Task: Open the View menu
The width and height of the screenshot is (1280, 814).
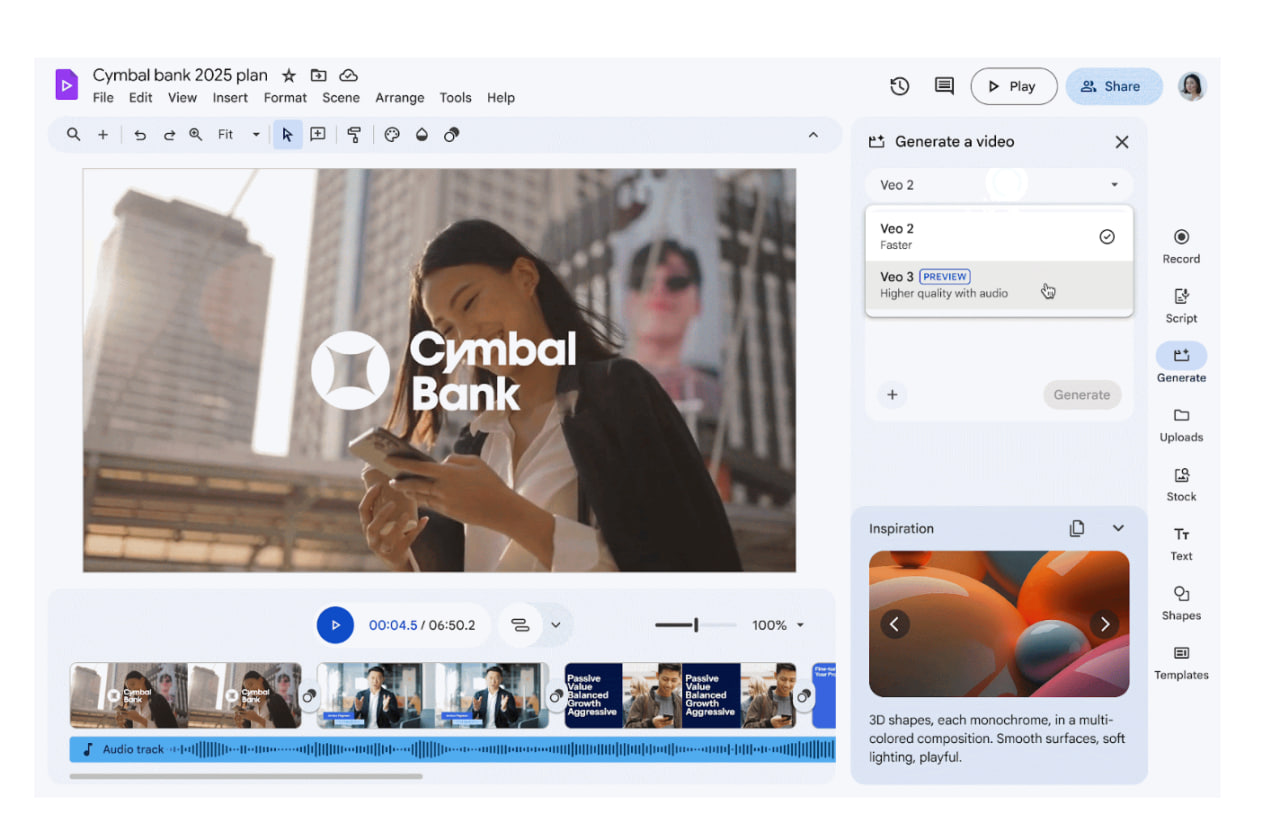Action: point(182,98)
